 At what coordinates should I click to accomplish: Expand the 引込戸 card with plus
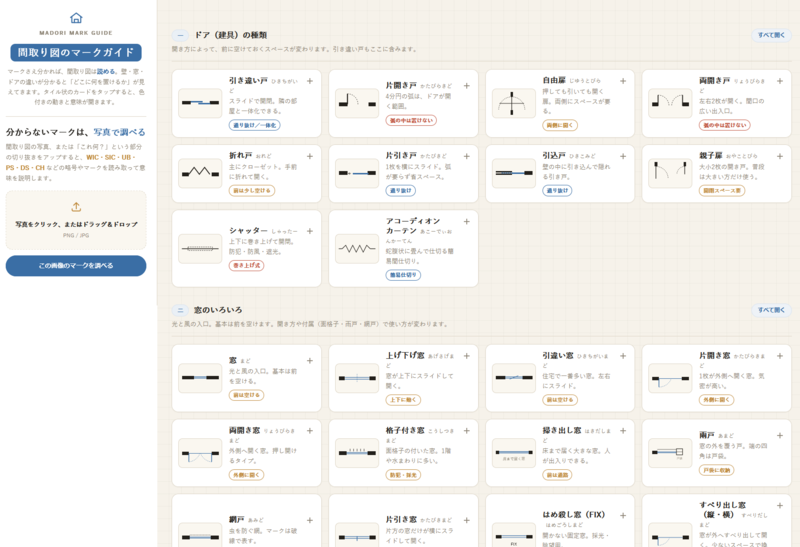point(623,156)
